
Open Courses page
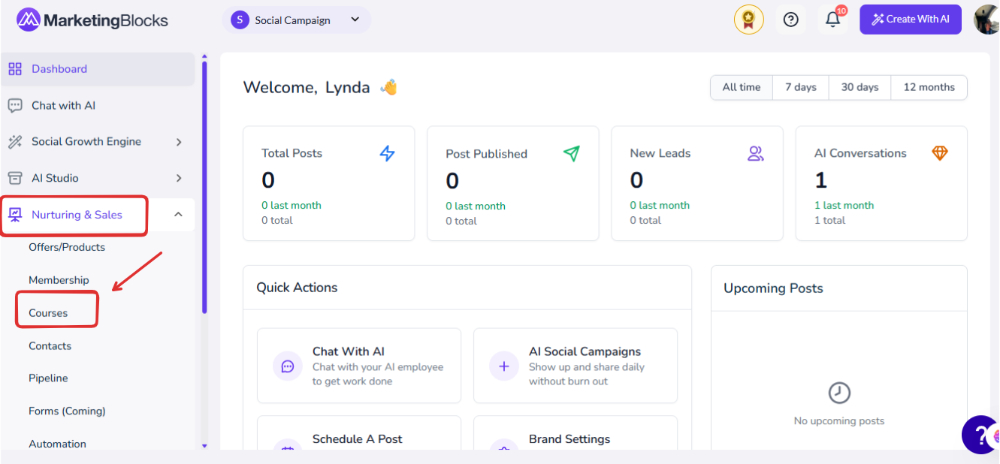(48, 313)
